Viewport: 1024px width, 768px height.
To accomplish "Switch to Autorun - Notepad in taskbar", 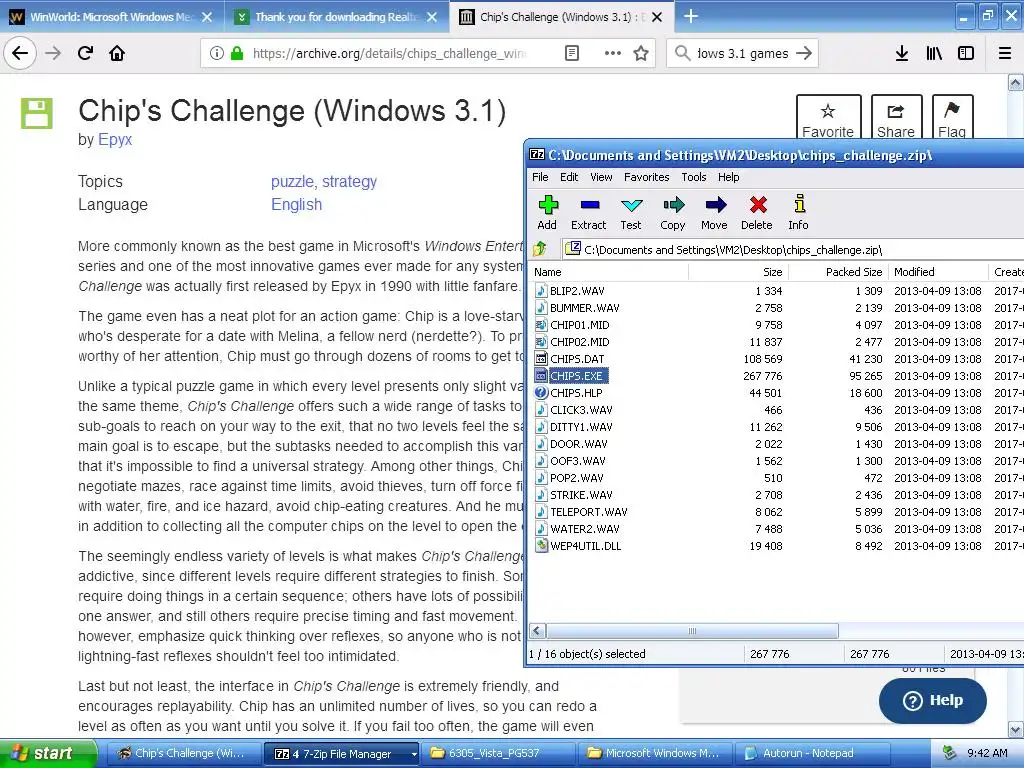I will click(812, 753).
